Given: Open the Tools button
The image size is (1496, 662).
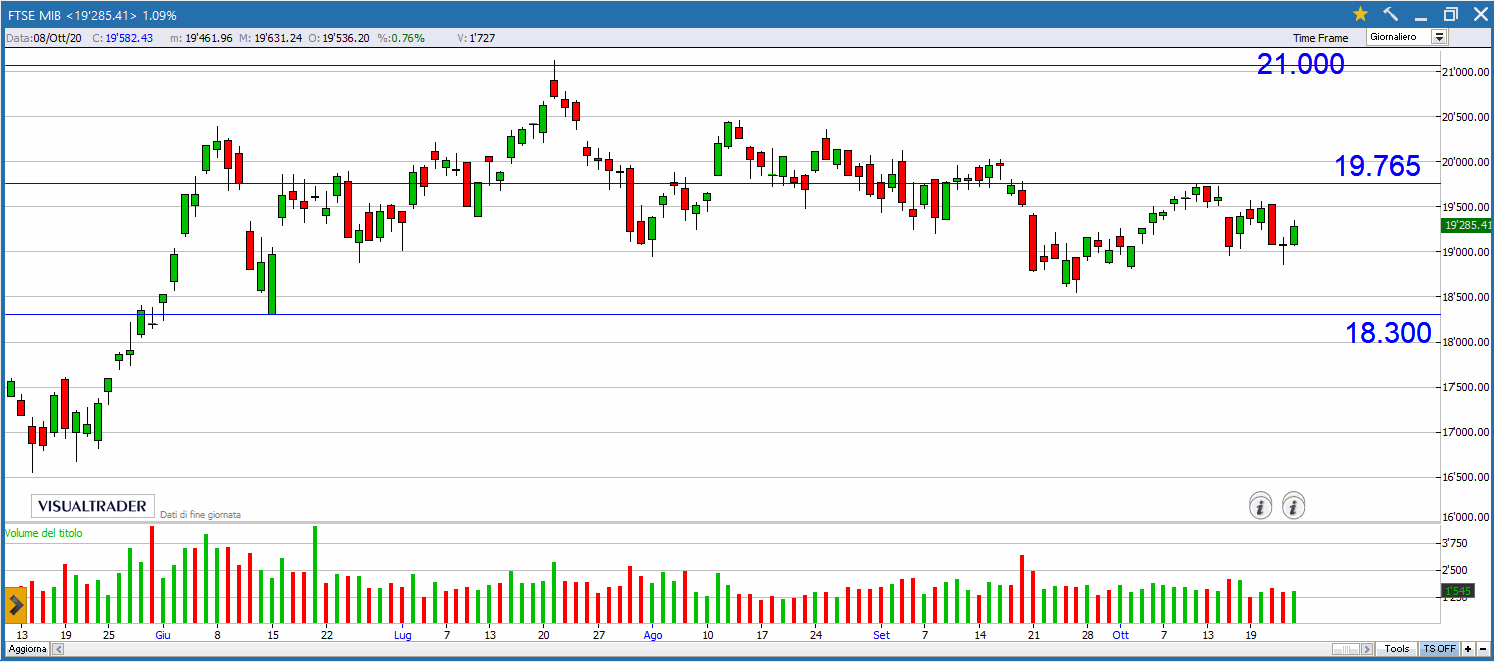Looking at the screenshot, I should pyautogui.click(x=1397, y=649).
